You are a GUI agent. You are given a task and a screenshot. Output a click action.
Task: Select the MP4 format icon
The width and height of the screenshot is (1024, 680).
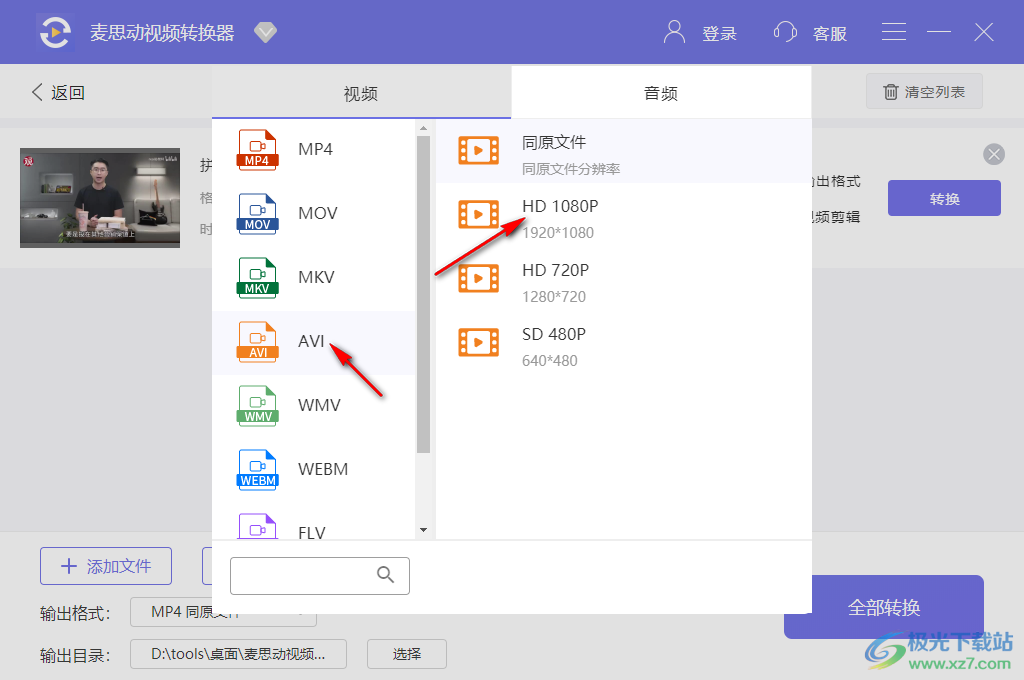[257, 150]
